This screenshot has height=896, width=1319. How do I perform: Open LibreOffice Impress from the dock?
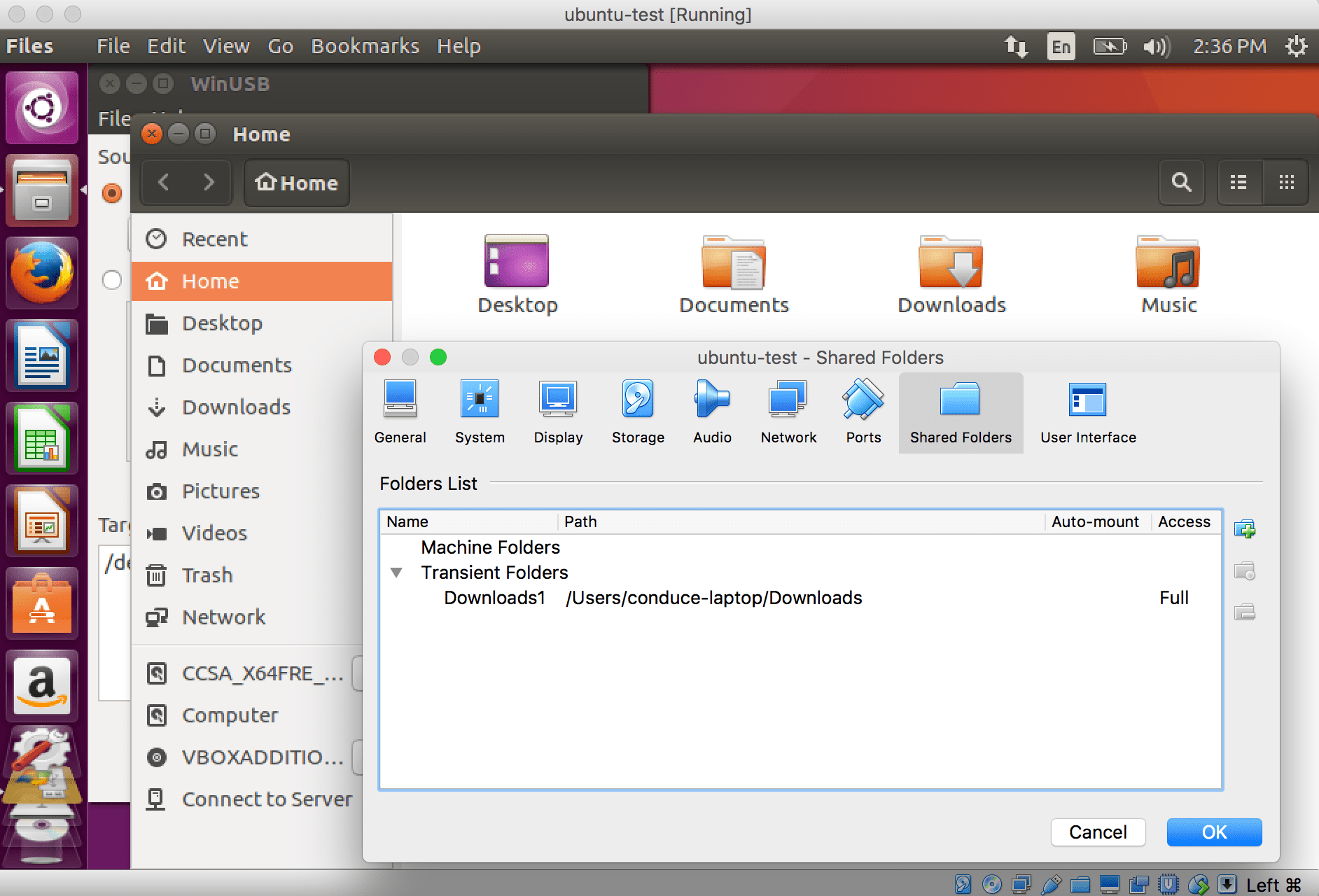(42, 520)
